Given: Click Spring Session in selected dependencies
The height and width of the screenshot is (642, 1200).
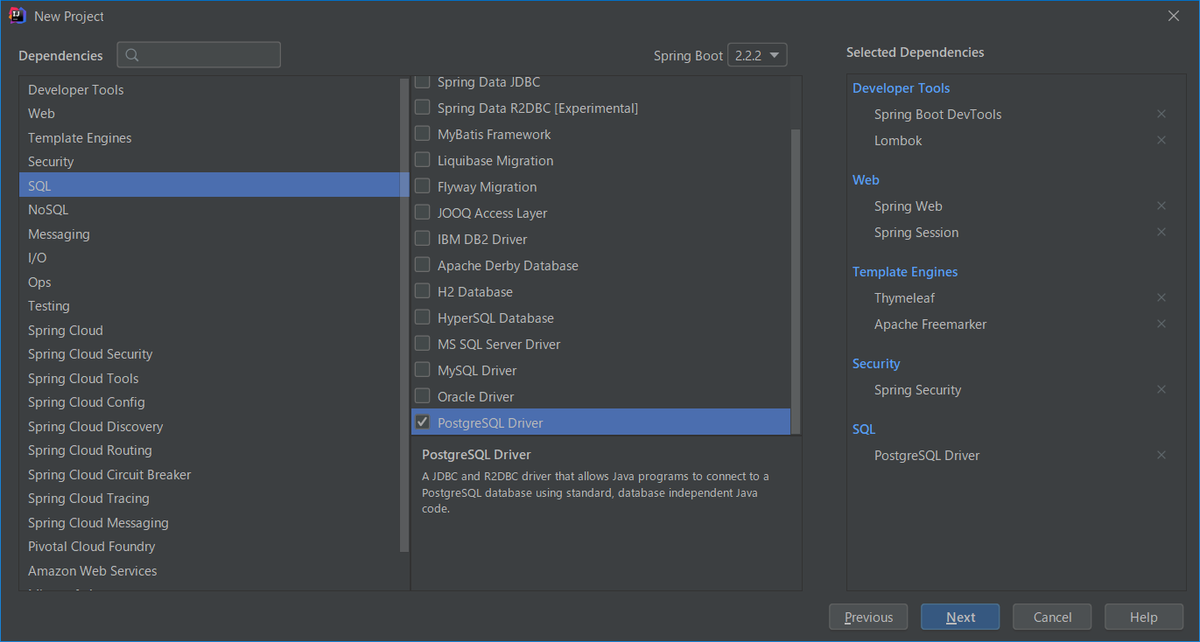Looking at the screenshot, I should 916,232.
